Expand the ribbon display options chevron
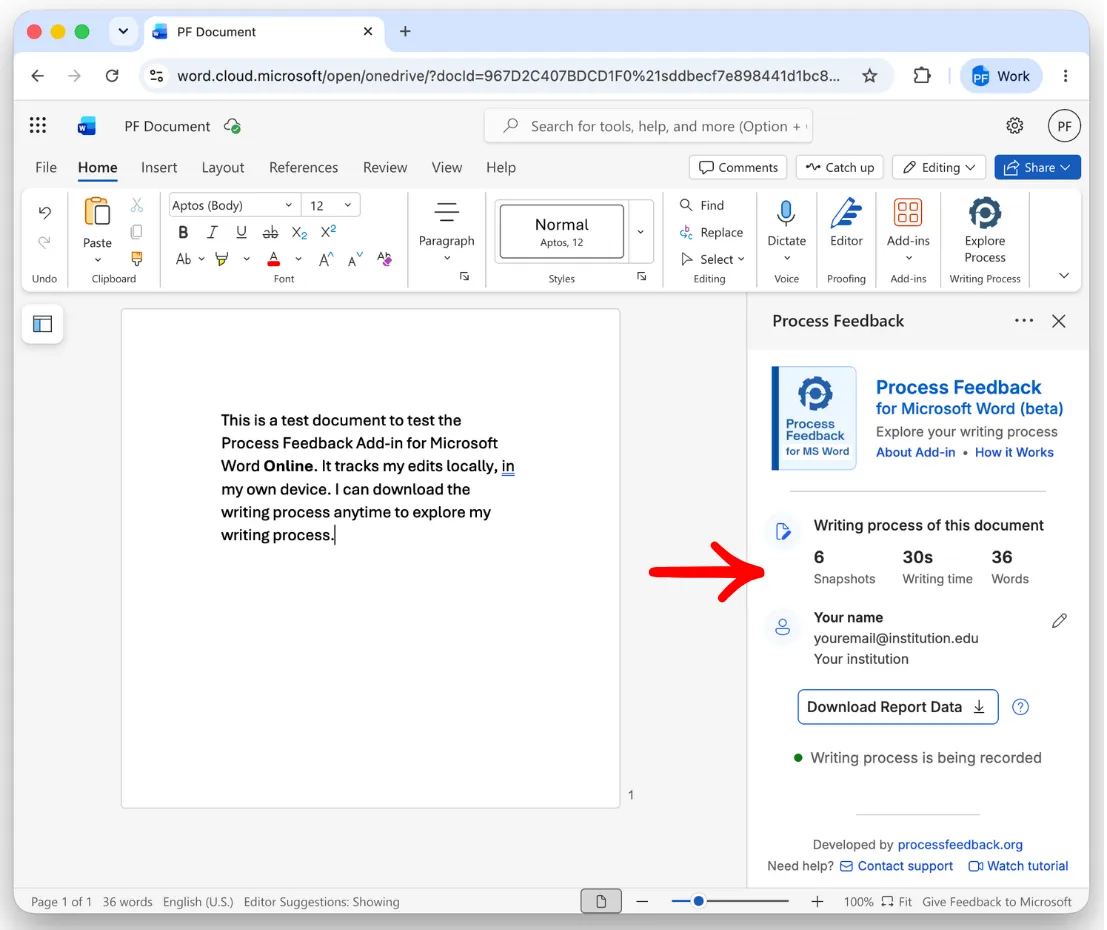1107x930 pixels. point(1064,276)
